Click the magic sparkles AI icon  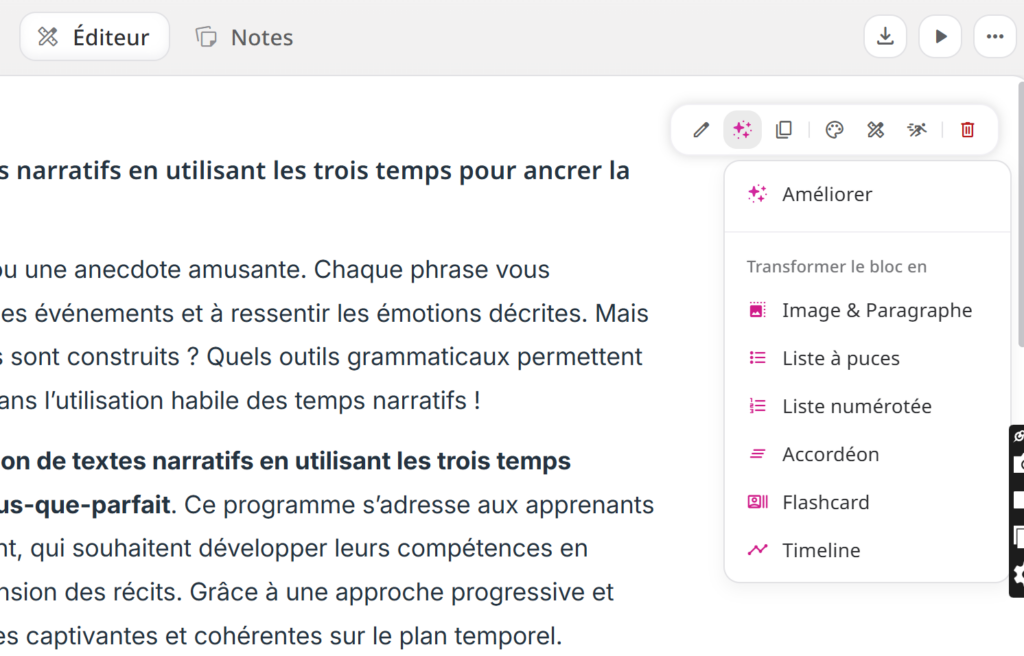742,130
